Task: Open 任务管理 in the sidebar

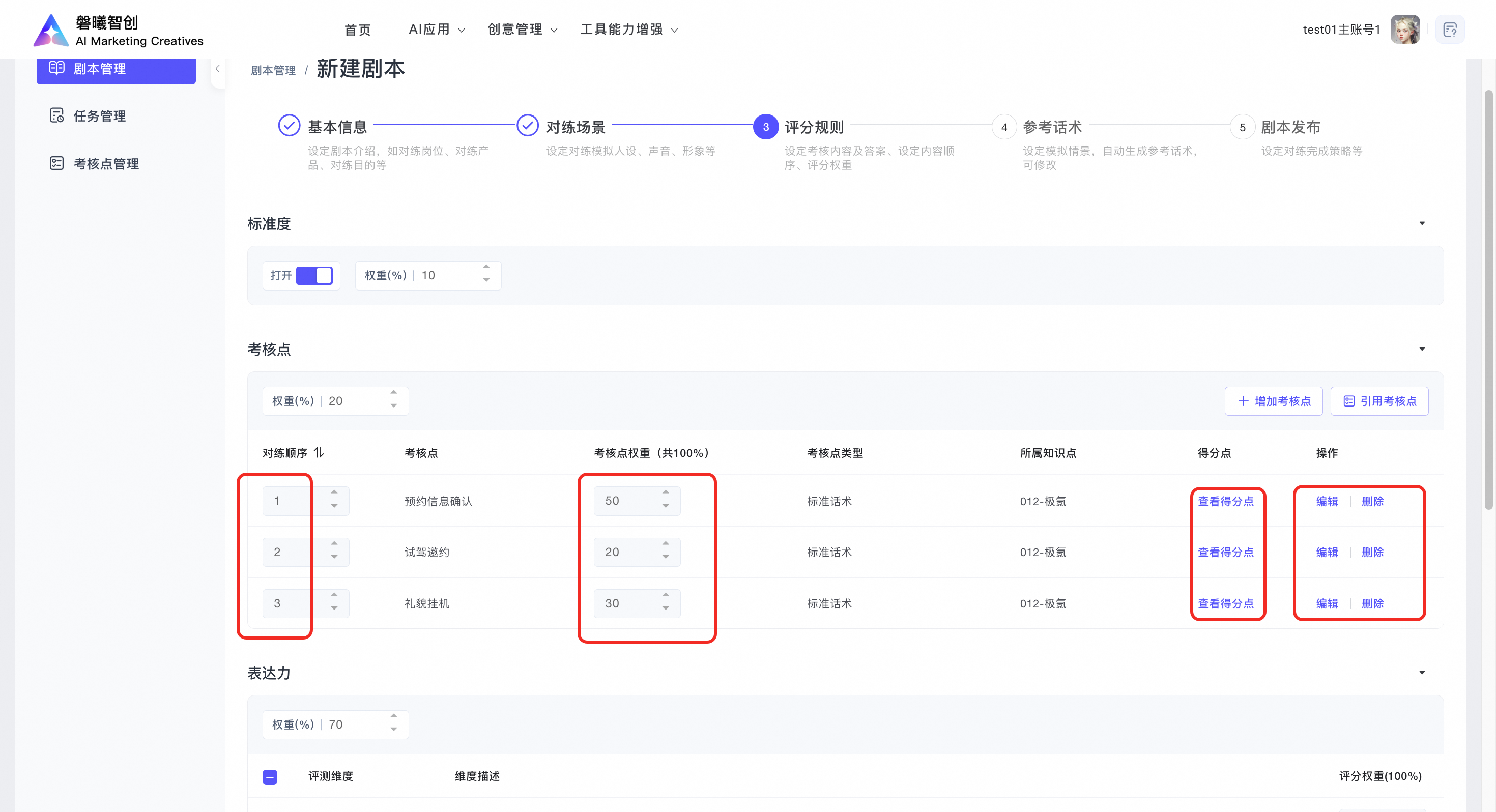Action: tap(116, 116)
